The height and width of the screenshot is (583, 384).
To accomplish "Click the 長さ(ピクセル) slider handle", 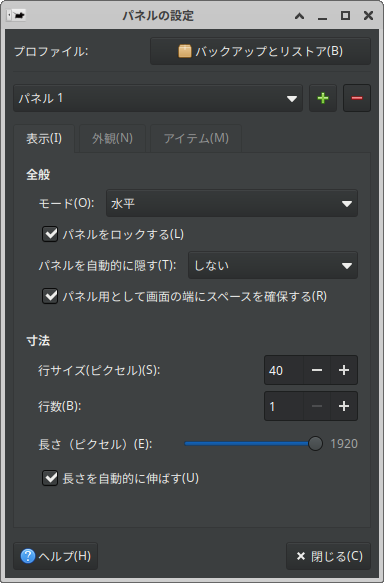I will click(315, 444).
